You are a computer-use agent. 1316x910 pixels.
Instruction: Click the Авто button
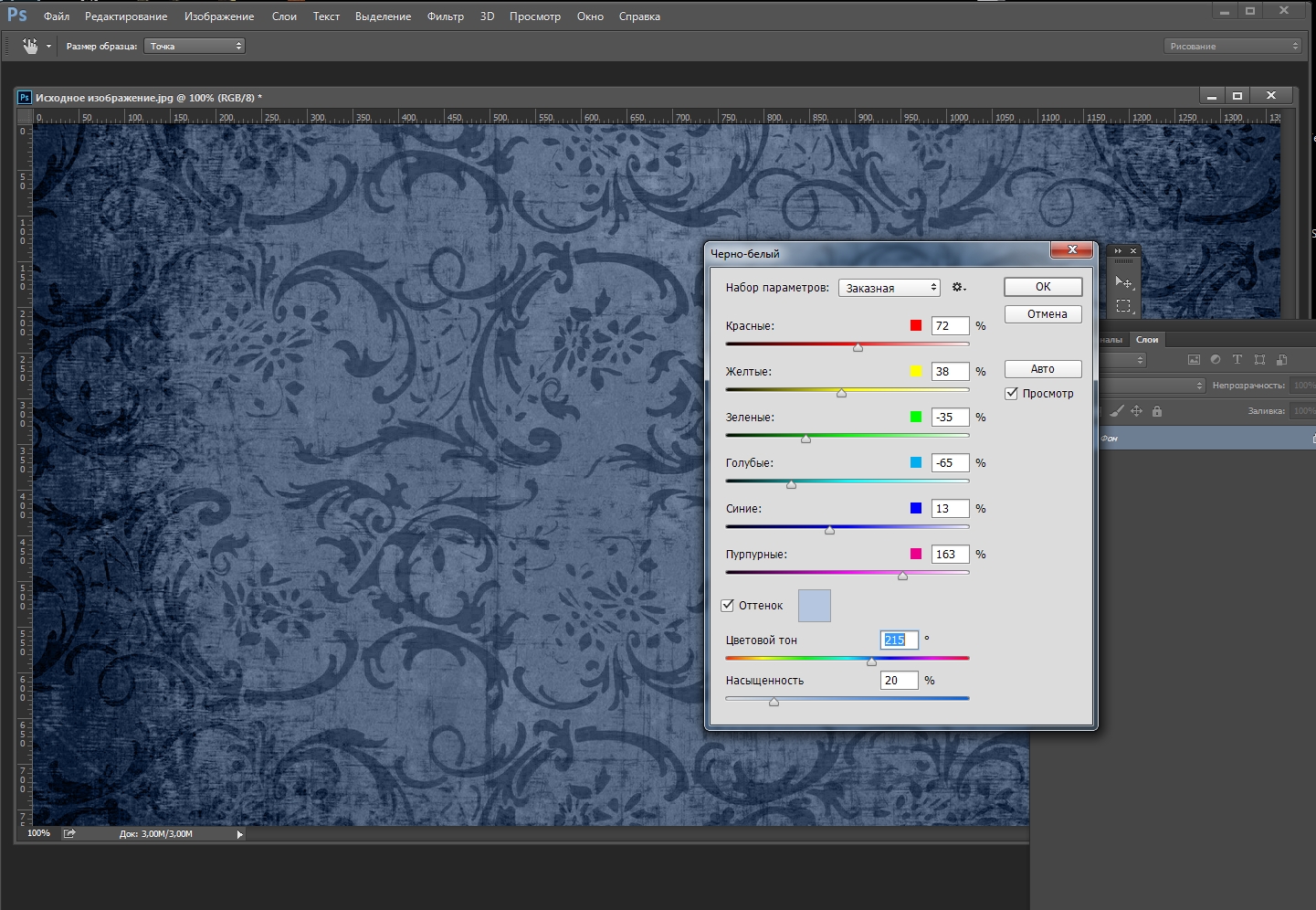point(1043,369)
